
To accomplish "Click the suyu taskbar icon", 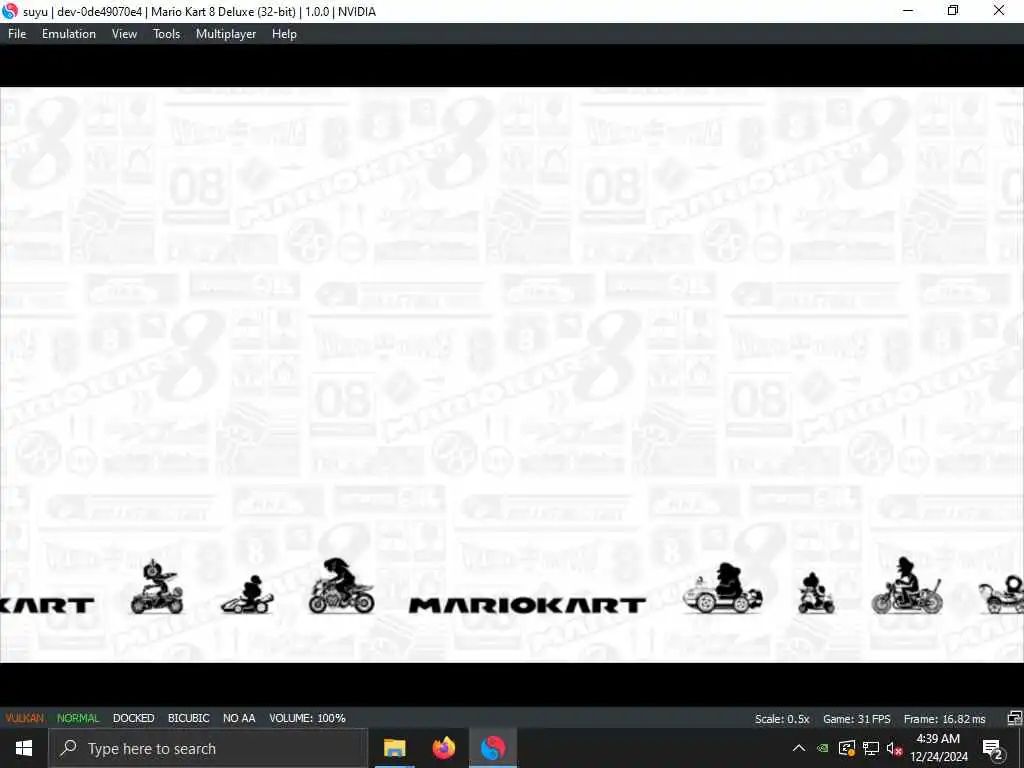I will coord(493,748).
